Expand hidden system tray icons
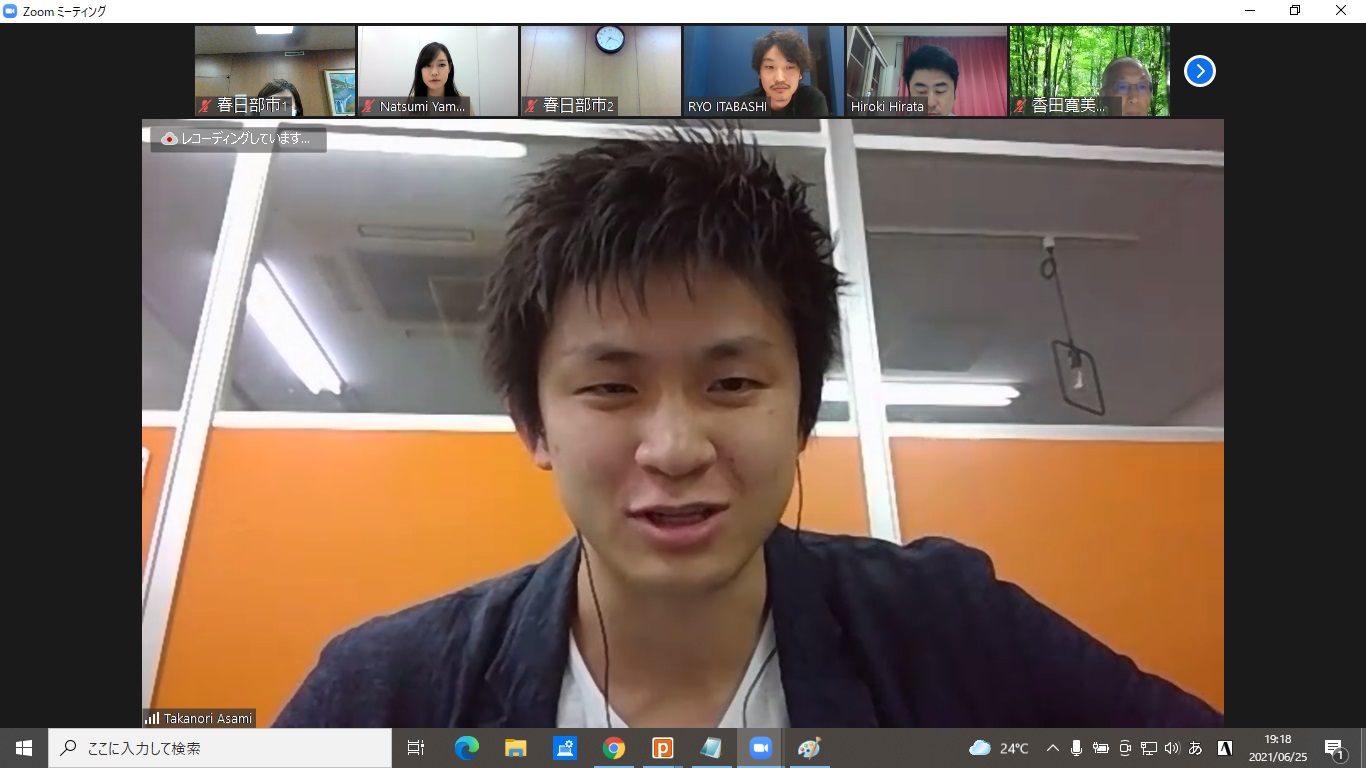Viewport: 1366px width, 768px height. pos(1053,748)
